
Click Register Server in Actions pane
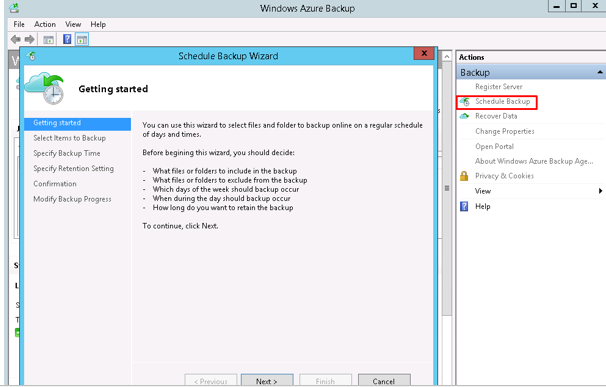click(x=499, y=87)
